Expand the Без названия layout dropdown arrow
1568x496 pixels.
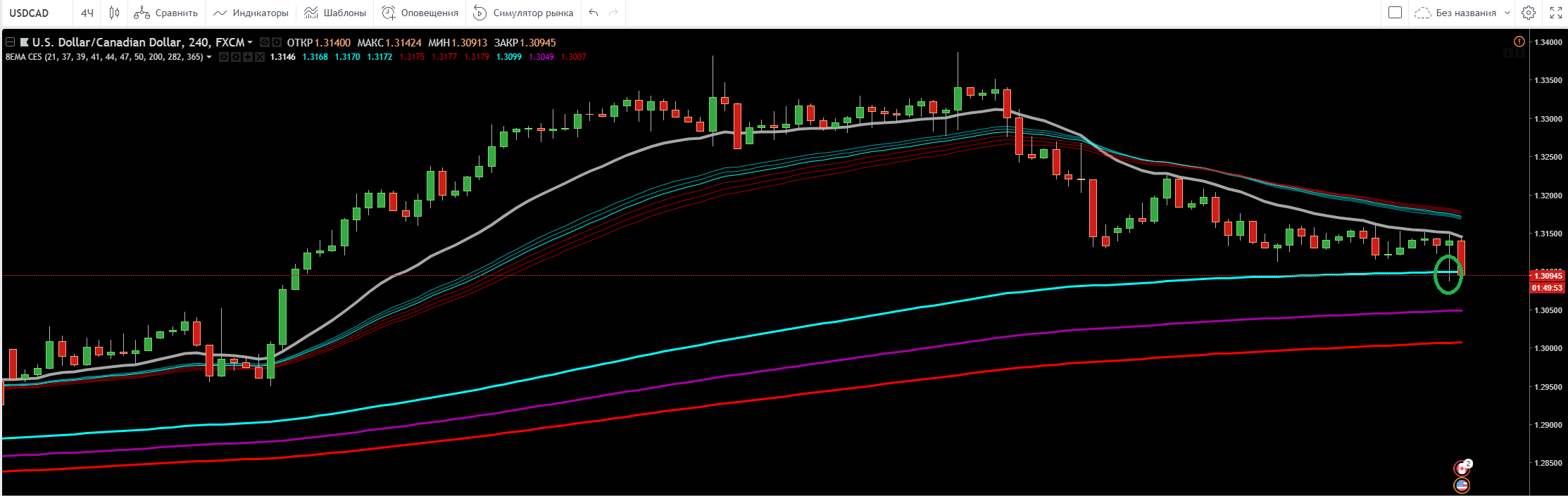pyautogui.click(x=1507, y=13)
